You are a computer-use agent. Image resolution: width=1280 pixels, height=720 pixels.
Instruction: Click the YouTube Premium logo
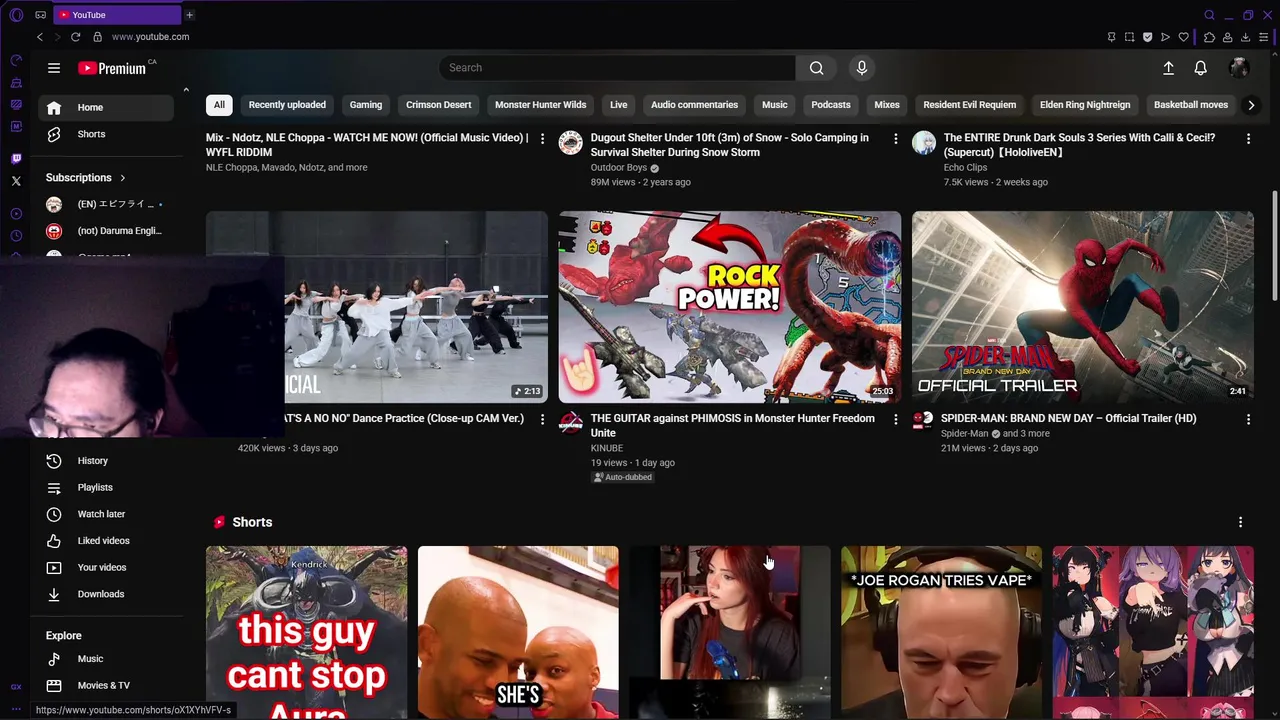[x=112, y=68]
